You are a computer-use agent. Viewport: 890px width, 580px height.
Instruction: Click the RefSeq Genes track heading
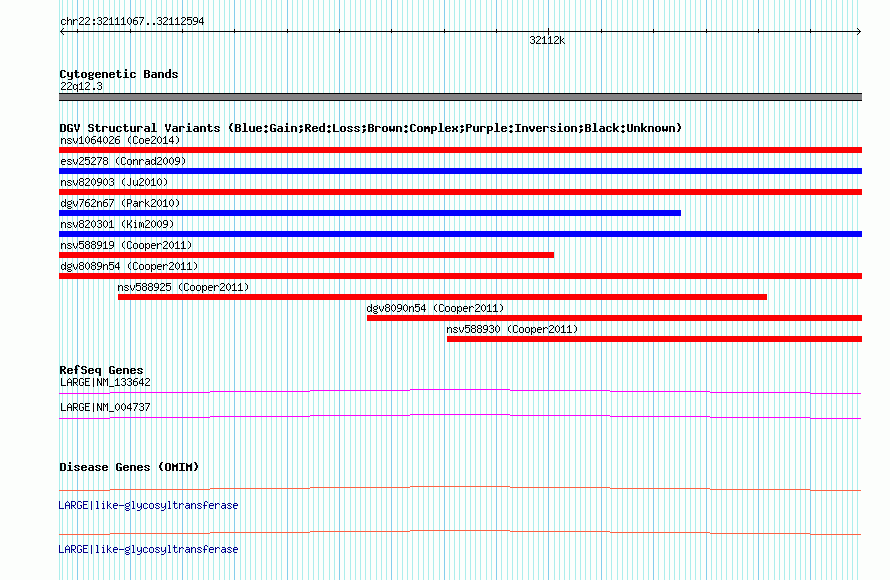pyautogui.click(x=101, y=370)
